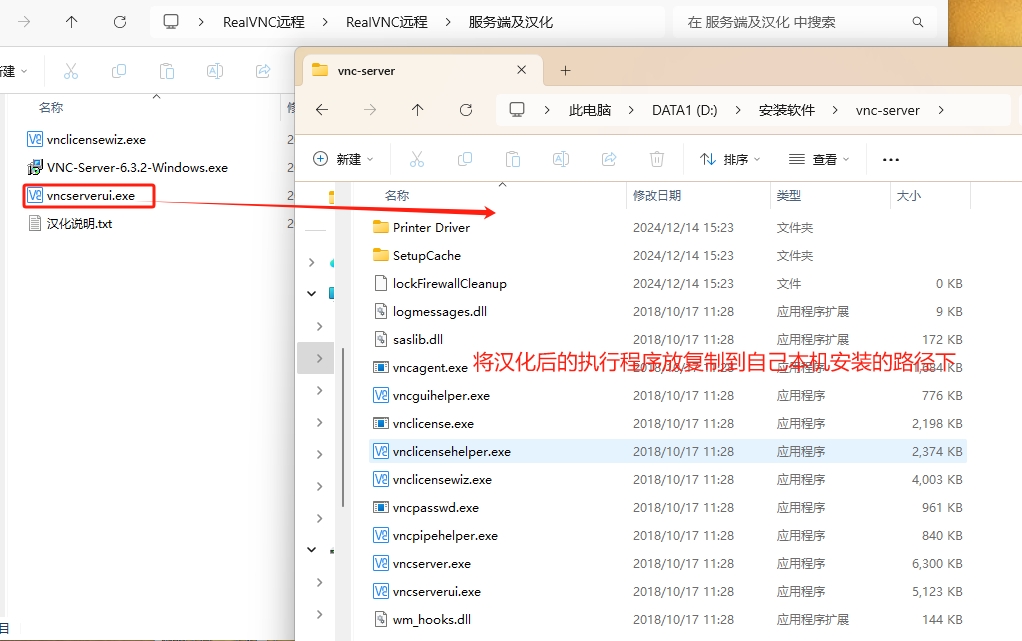The height and width of the screenshot is (641, 1022).
Task: Click the Delete trash icon in vnc-server toolbar
Action: (x=657, y=159)
